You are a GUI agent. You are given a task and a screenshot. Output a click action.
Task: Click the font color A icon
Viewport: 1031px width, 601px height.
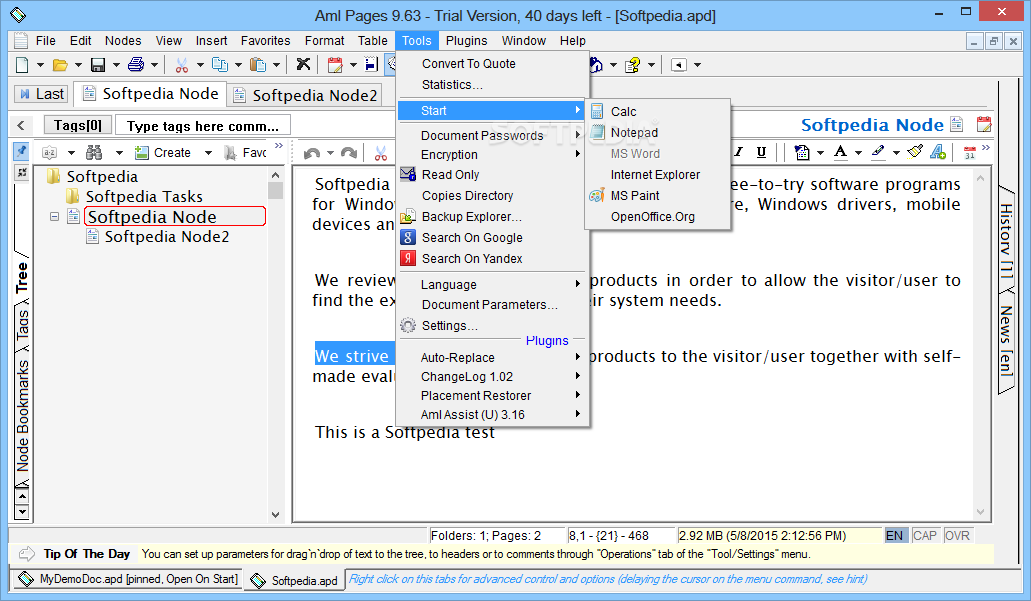coord(840,153)
